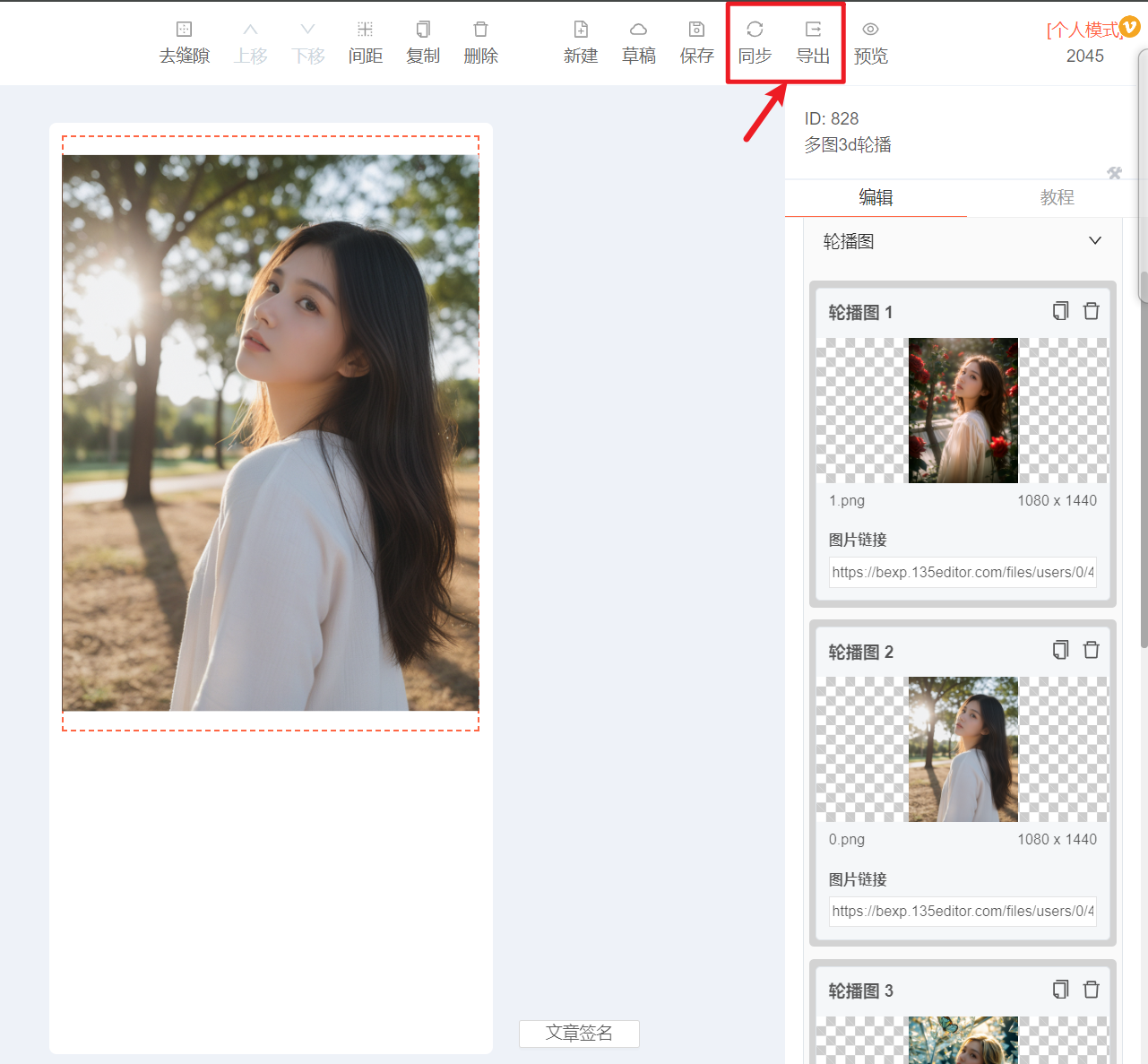1148x1064 pixels.
Task: Click the 多图3d轮播 title text
Action: 848,145
